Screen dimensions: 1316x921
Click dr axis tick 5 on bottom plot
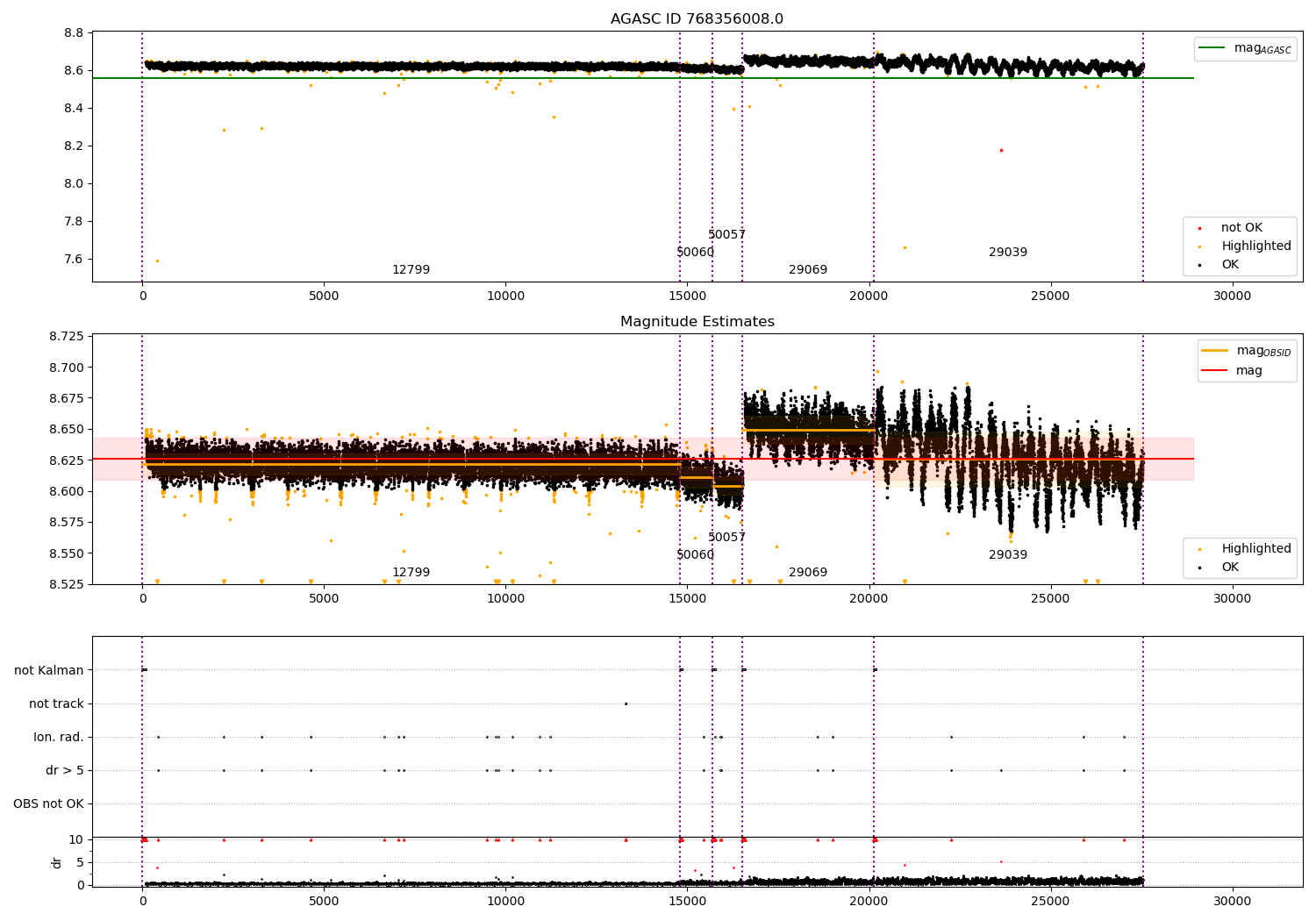[80, 863]
